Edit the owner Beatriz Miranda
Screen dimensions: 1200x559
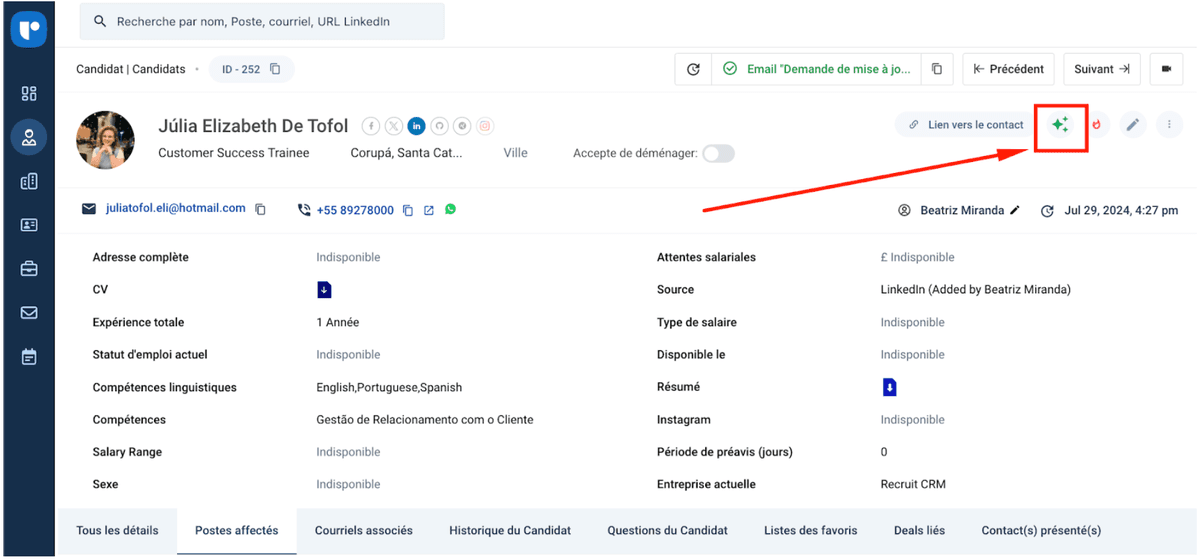click(1015, 211)
